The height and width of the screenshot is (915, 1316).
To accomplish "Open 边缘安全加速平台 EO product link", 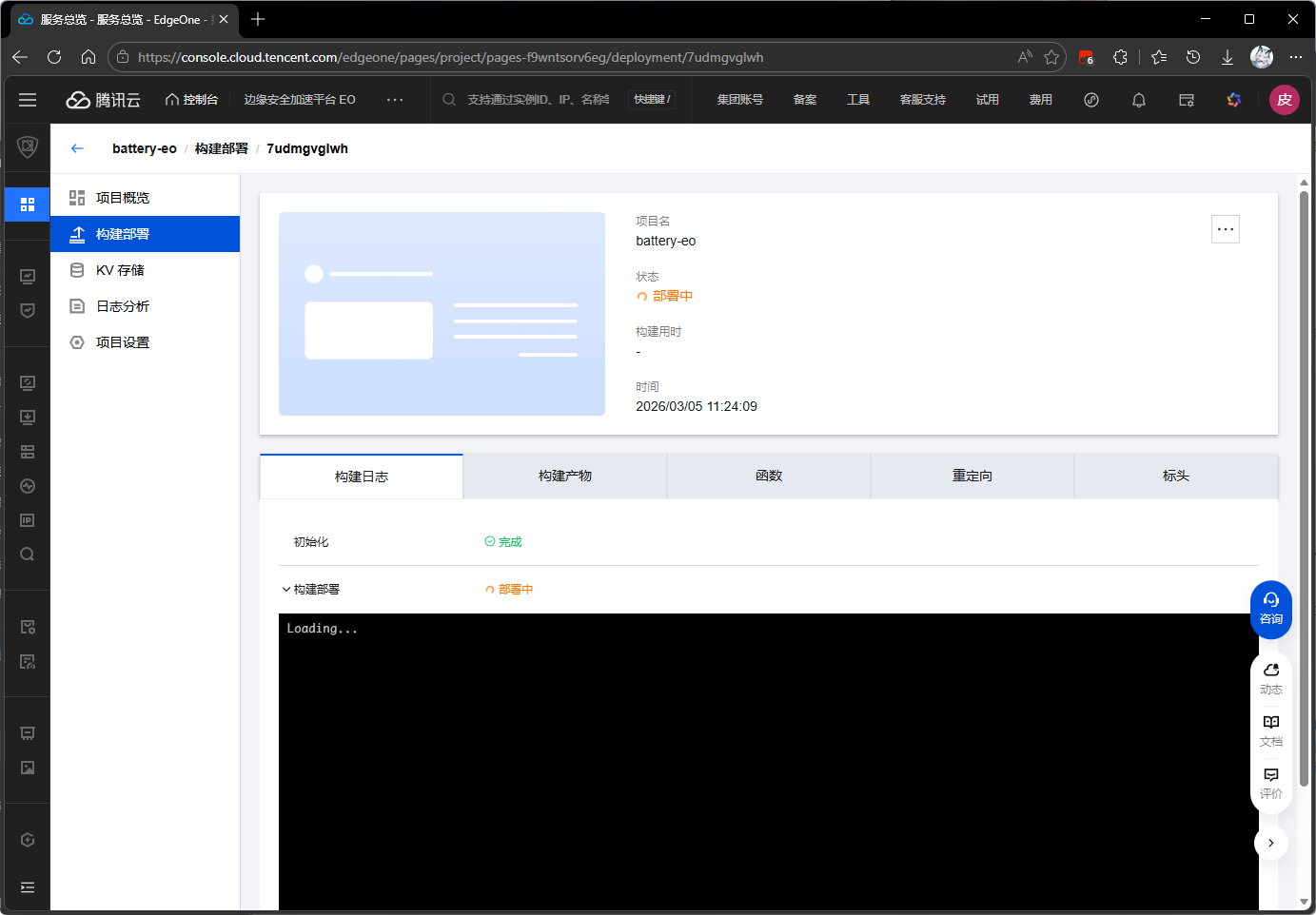I will pos(300,100).
